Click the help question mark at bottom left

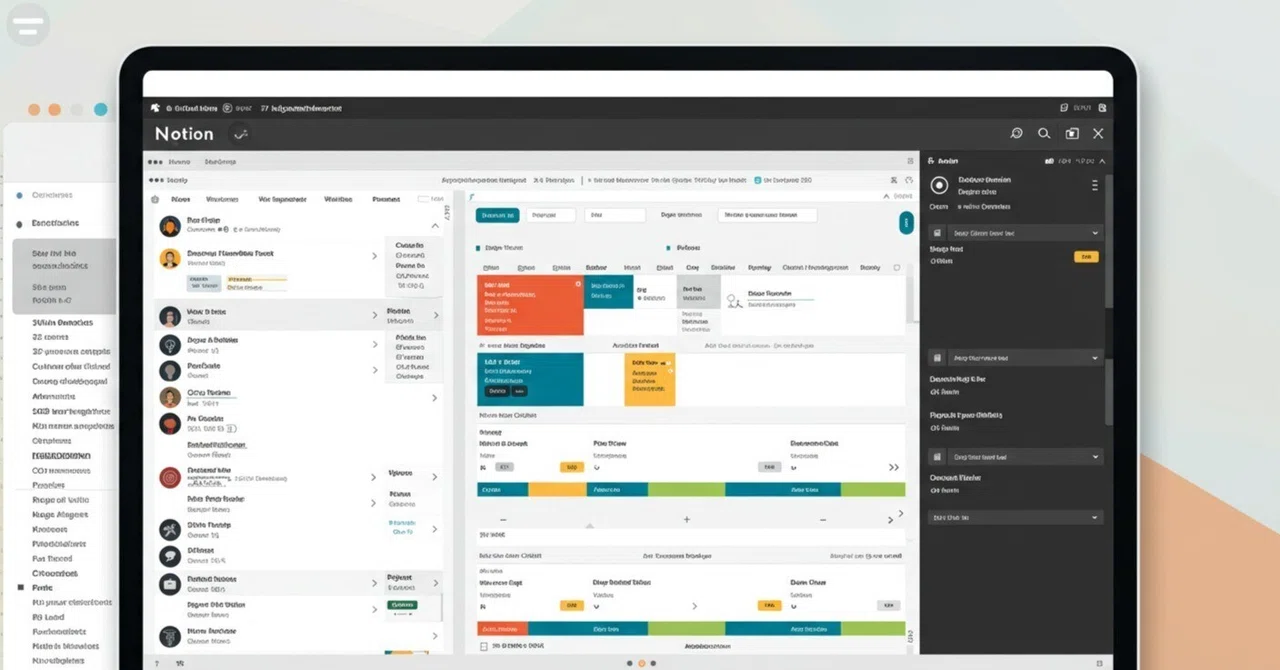(156, 663)
